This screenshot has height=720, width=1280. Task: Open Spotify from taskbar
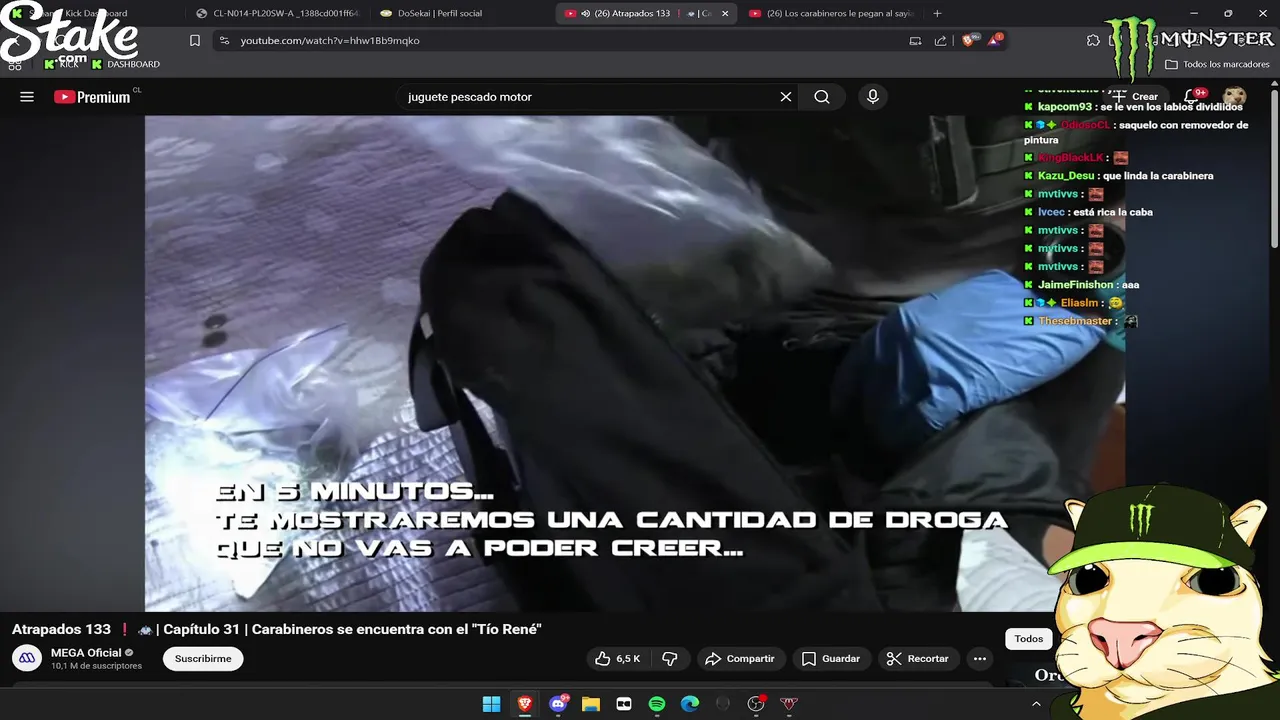click(657, 704)
